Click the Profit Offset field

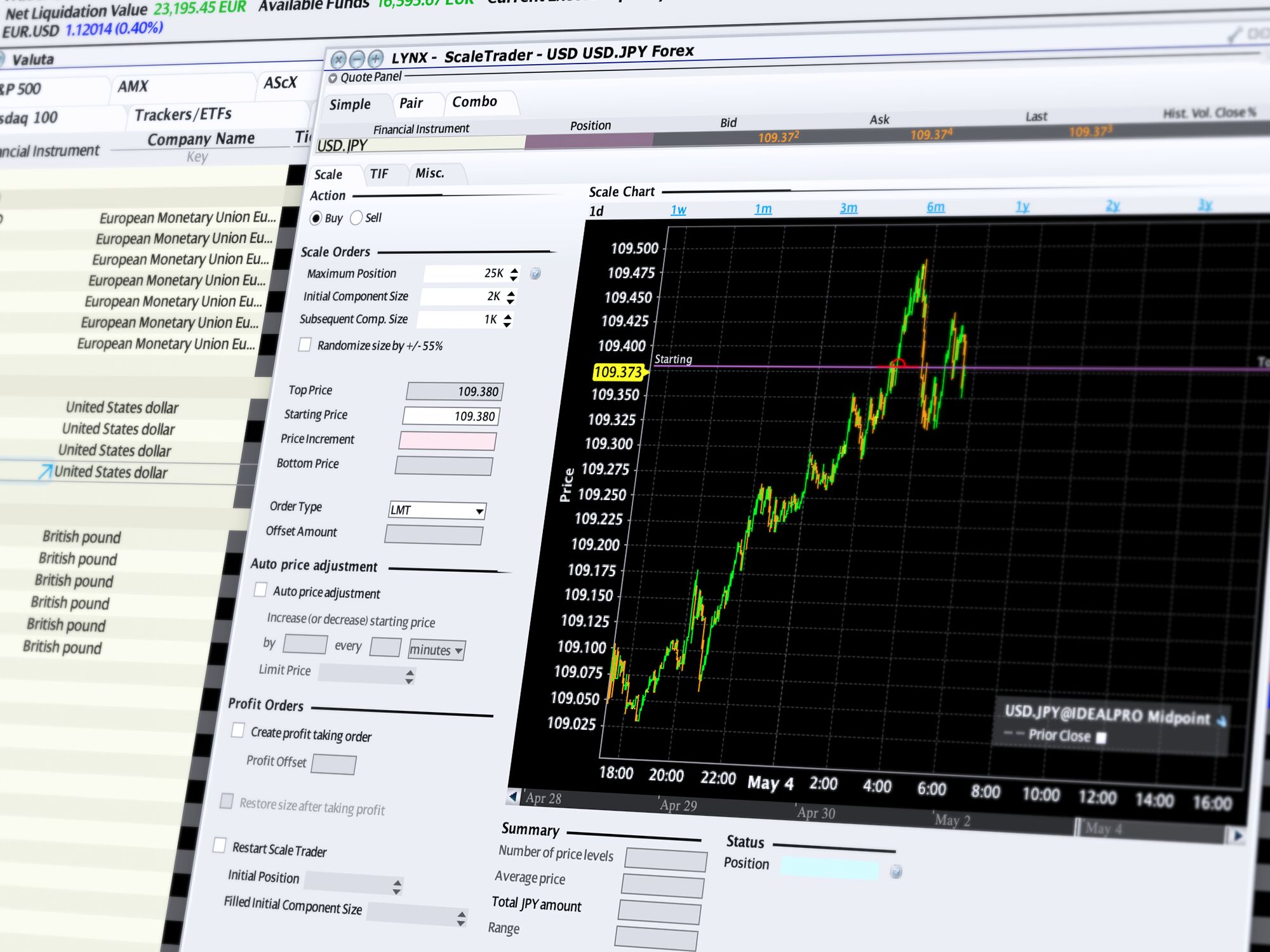333,764
